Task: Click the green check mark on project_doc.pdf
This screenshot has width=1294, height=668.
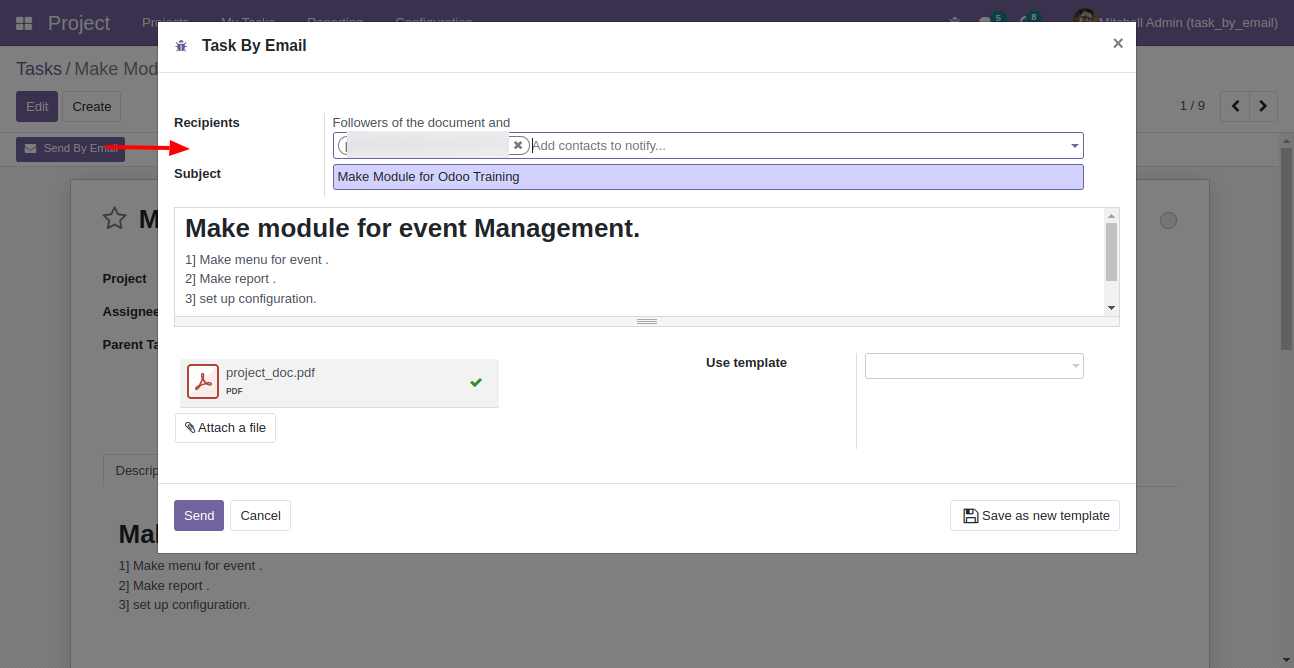Action: coord(476,382)
